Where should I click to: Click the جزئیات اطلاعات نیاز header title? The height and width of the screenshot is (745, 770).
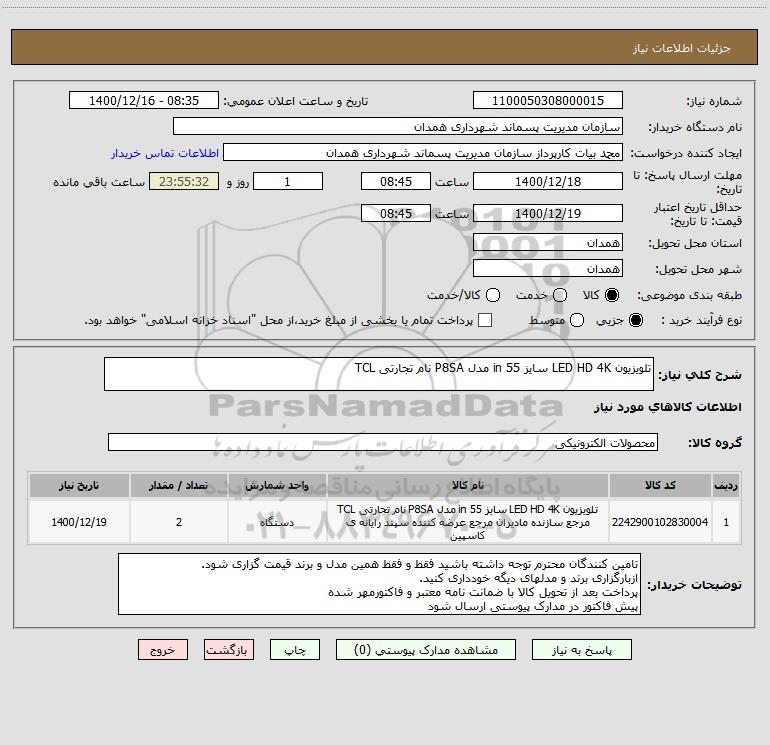tap(682, 48)
